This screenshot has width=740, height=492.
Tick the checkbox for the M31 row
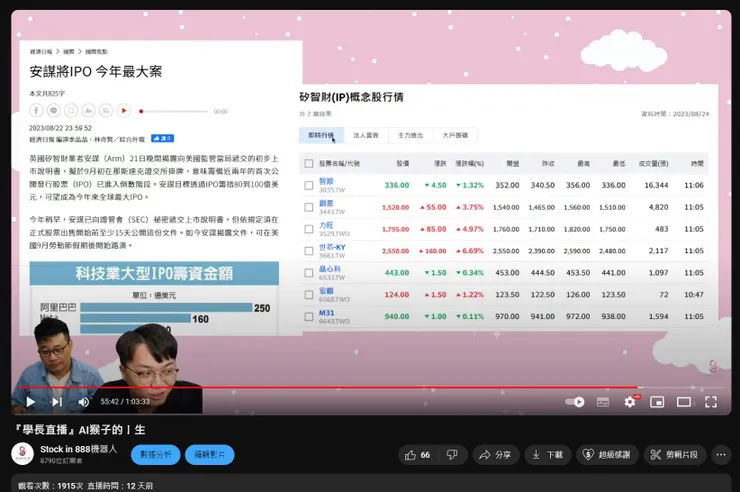[x=309, y=317]
